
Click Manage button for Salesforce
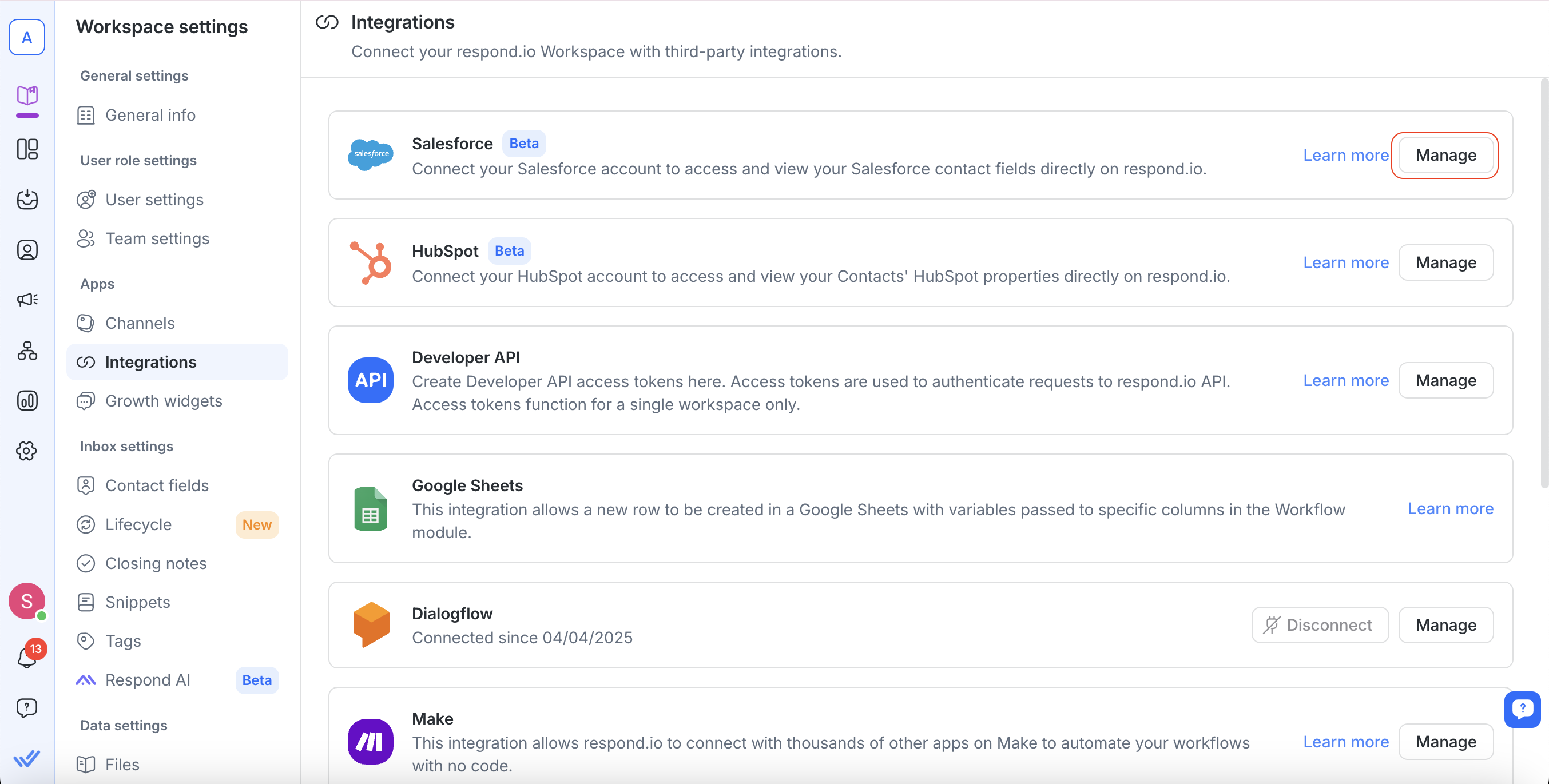pyautogui.click(x=1445, y=155)
